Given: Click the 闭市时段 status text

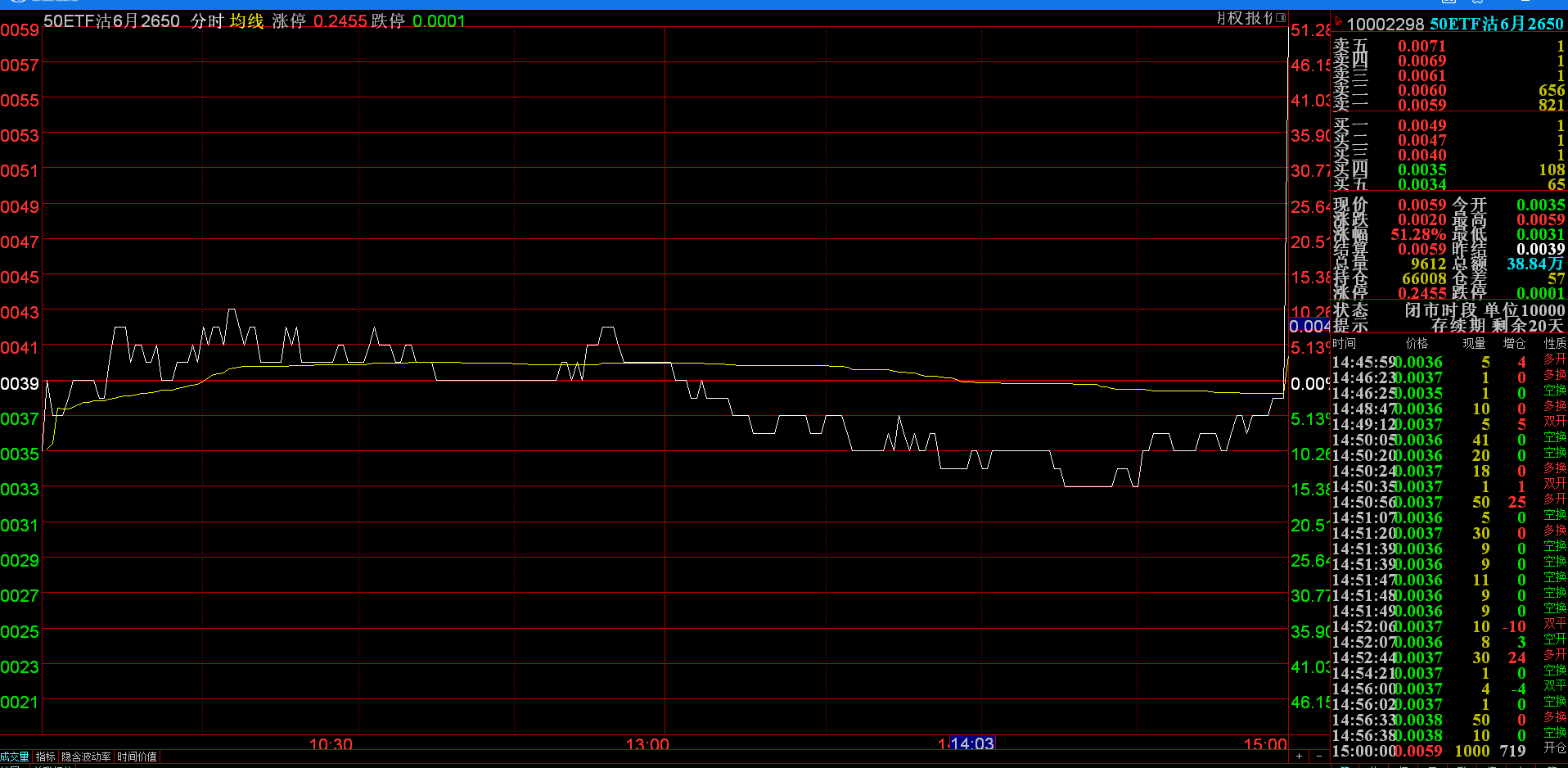Looking at the screenshot, I should click(x=1440, y=311).
